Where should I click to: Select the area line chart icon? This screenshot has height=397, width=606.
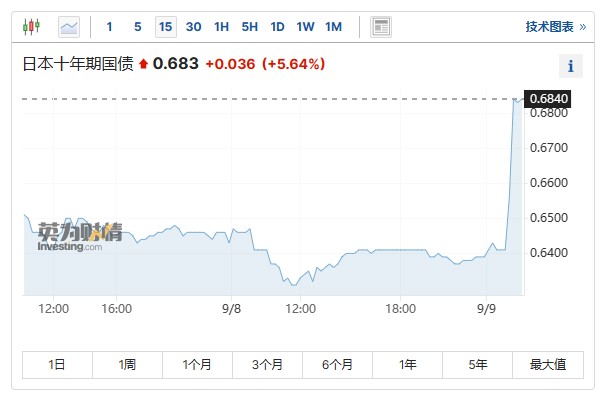69,27
